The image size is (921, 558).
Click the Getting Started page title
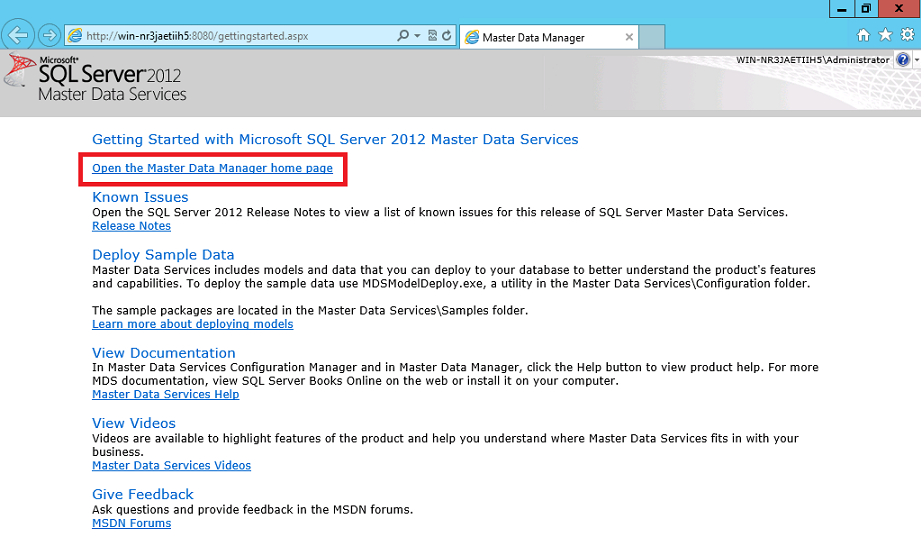[x=335, y=139]
